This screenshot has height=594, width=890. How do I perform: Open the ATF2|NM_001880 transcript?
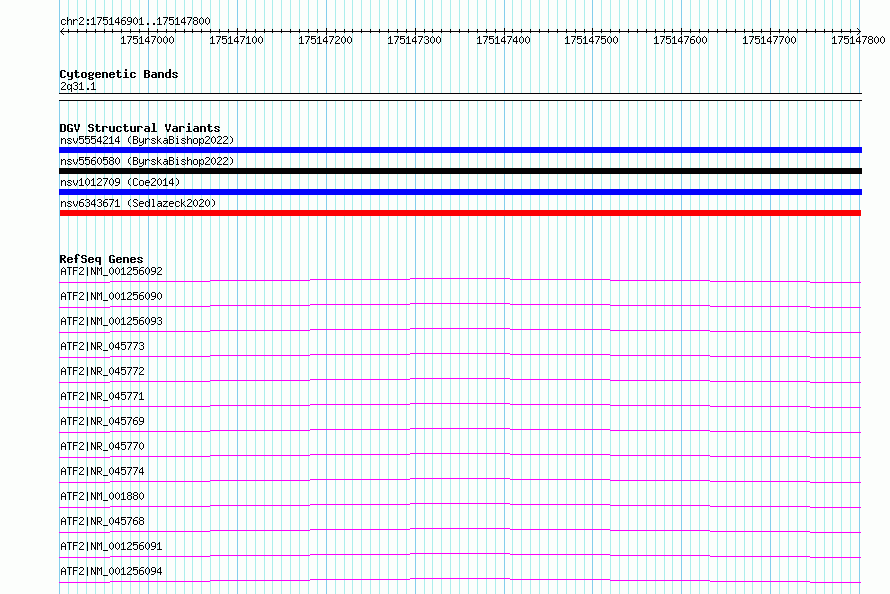coord(102,496)
